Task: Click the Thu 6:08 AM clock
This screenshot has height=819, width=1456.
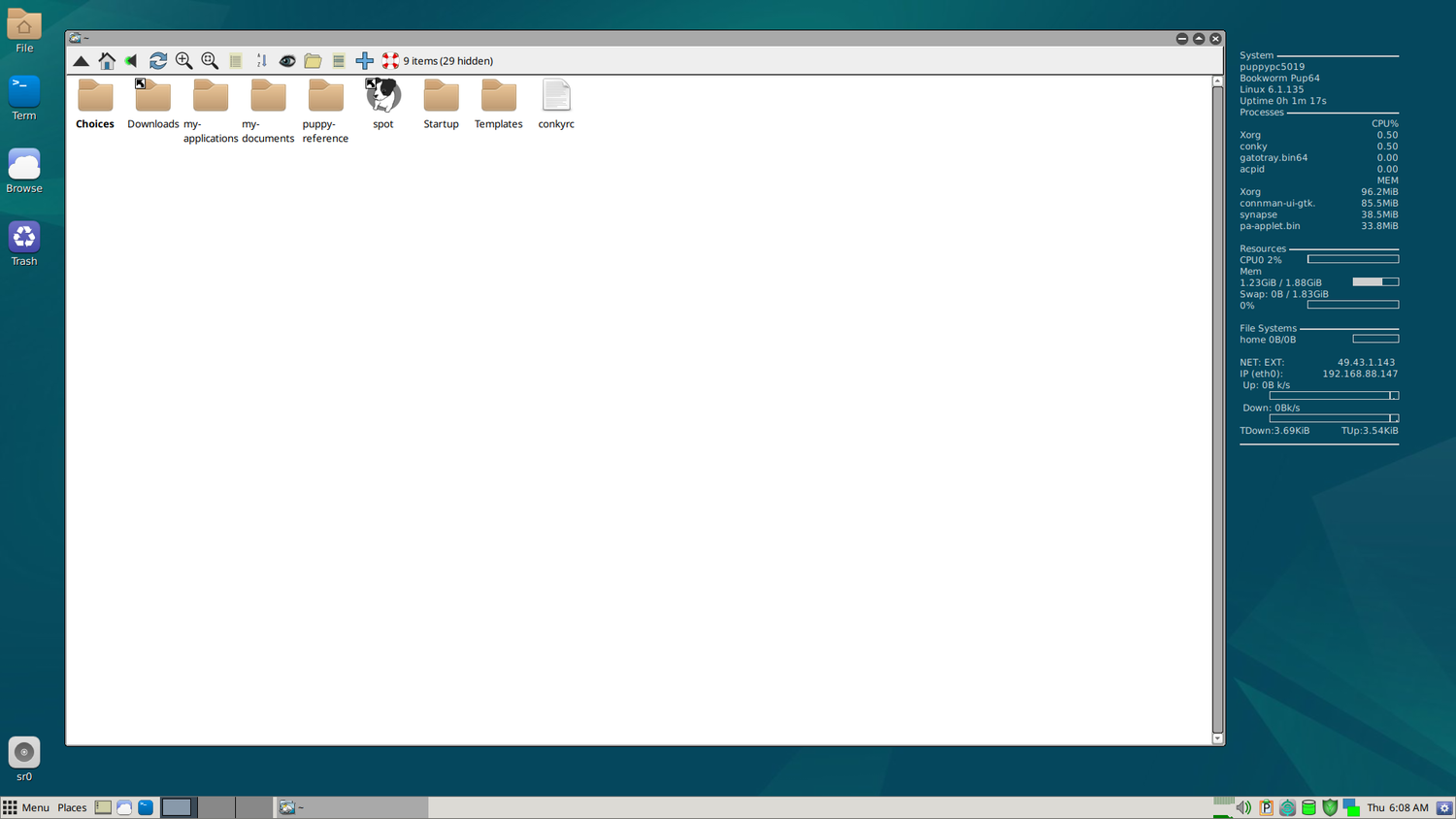Action: [1398, 807]
